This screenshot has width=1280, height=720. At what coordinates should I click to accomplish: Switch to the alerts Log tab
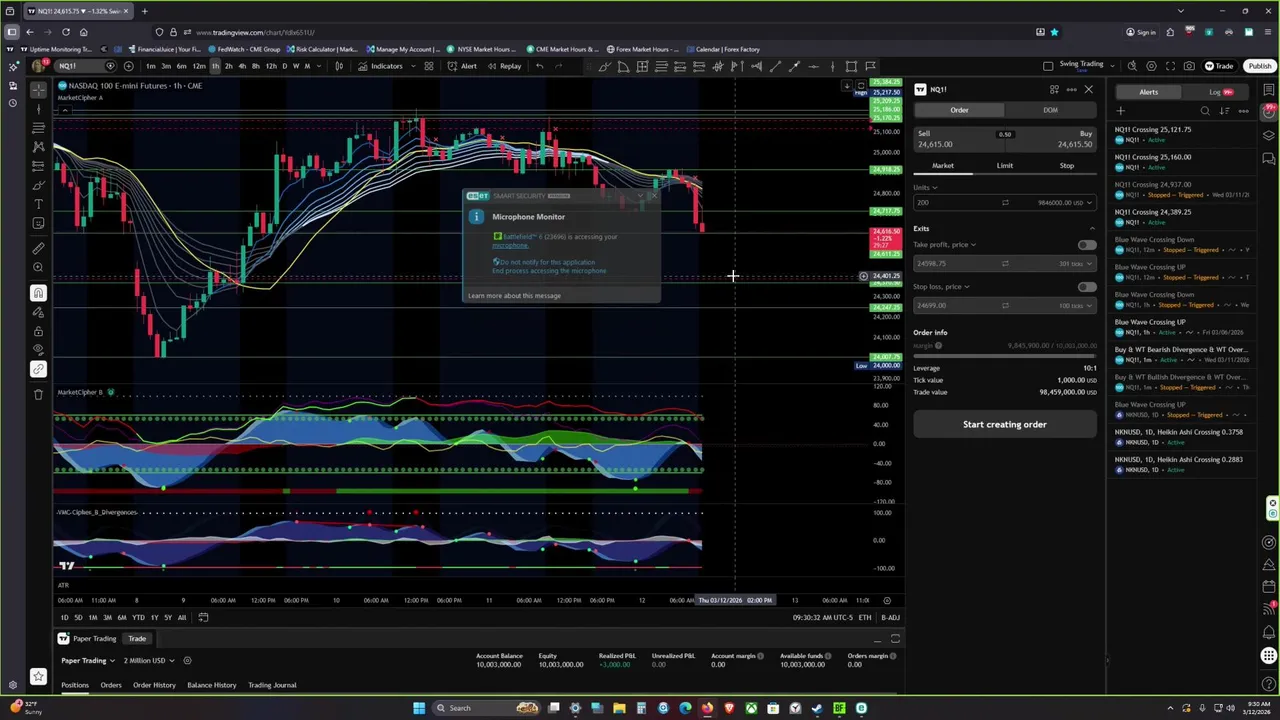[x=1221, y=92]
